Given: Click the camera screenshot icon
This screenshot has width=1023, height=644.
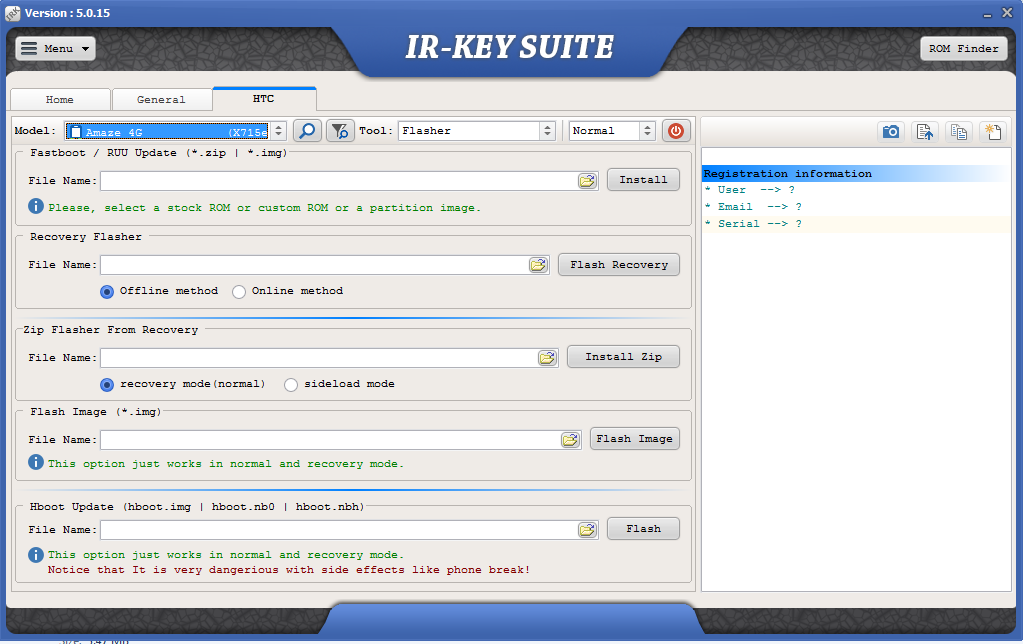Looking at the screenshot, I should point(890,131).
